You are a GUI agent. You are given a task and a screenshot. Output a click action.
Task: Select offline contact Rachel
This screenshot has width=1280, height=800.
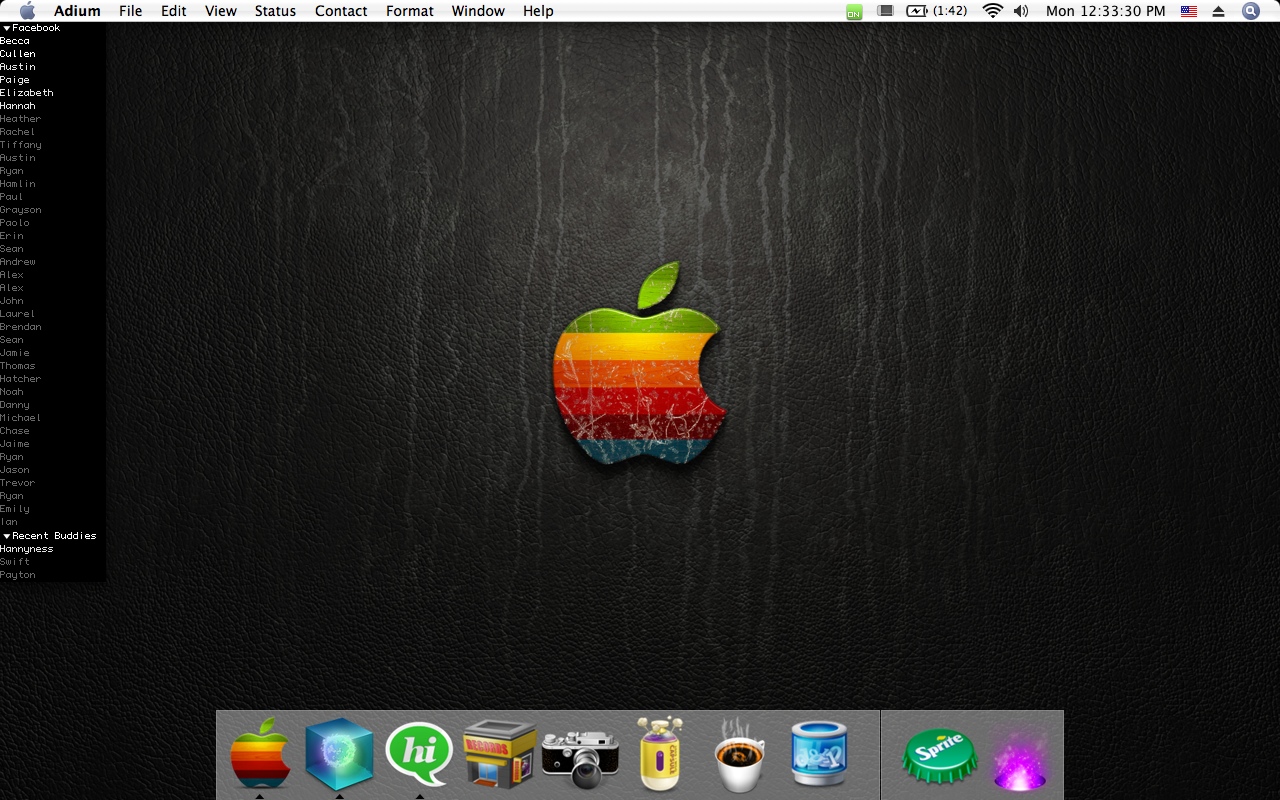pyautogui.click(x=18, y=132)
